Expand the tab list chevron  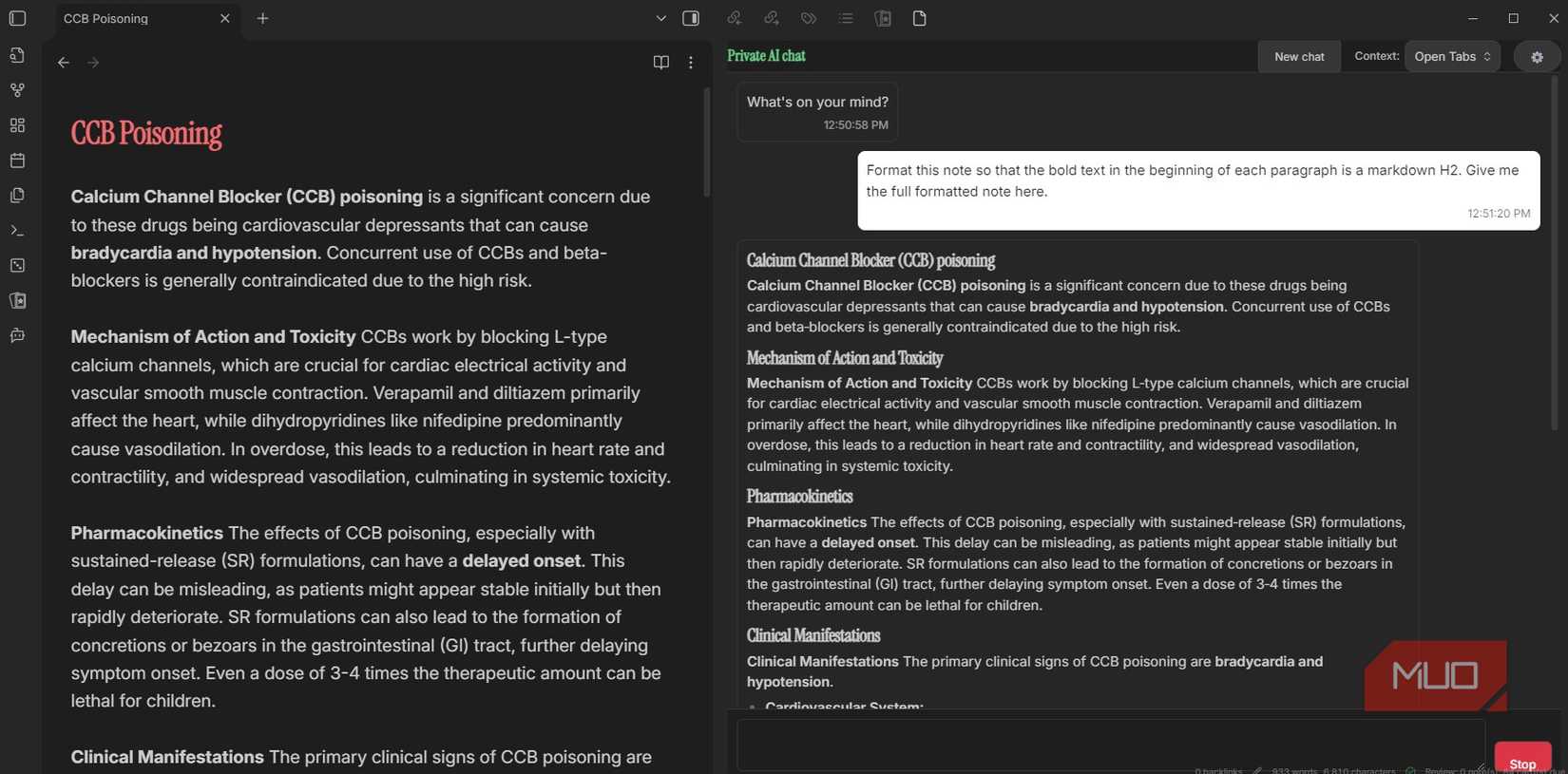click(661, 18)
